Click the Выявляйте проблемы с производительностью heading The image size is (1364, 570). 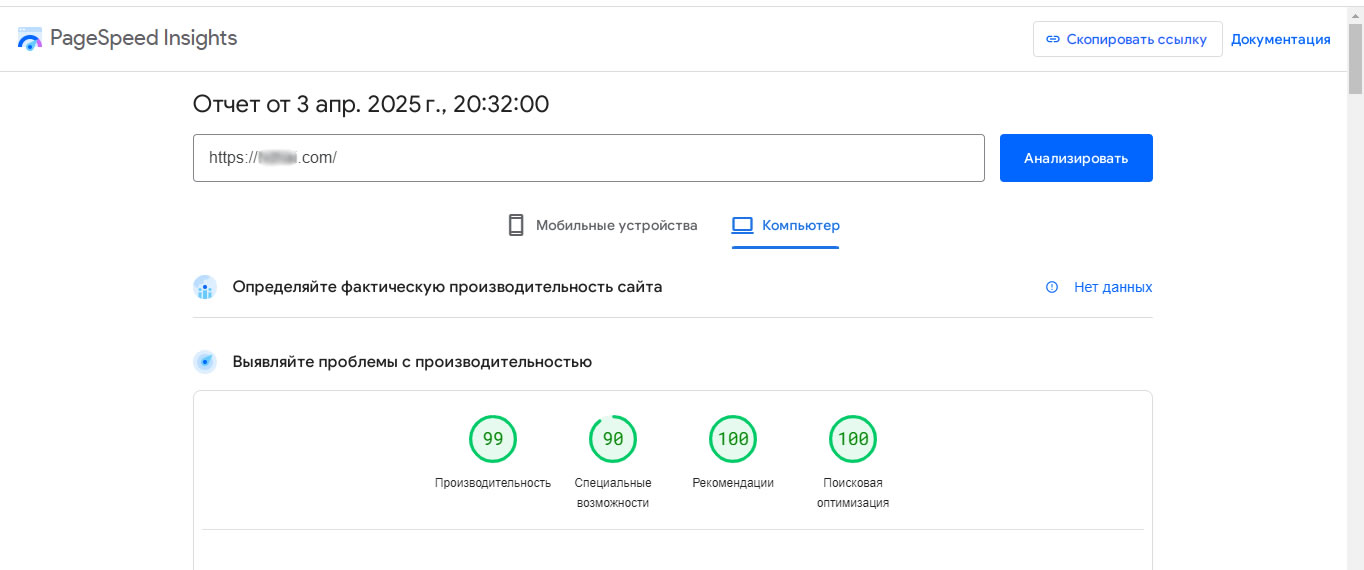tap(412, 362)
